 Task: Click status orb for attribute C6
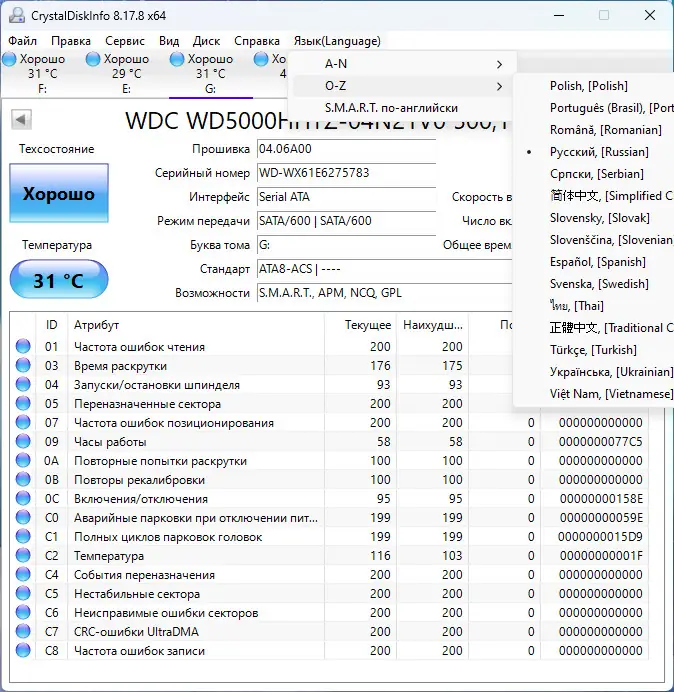pos(23,612)
